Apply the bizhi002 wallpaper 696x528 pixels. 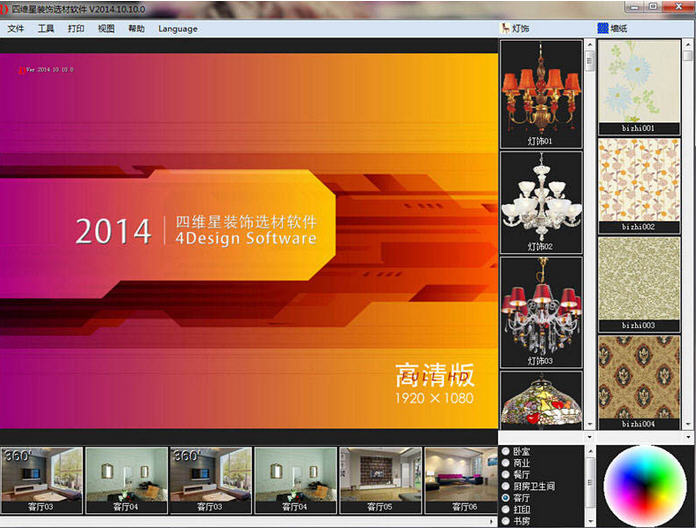[x=639, y=186]
